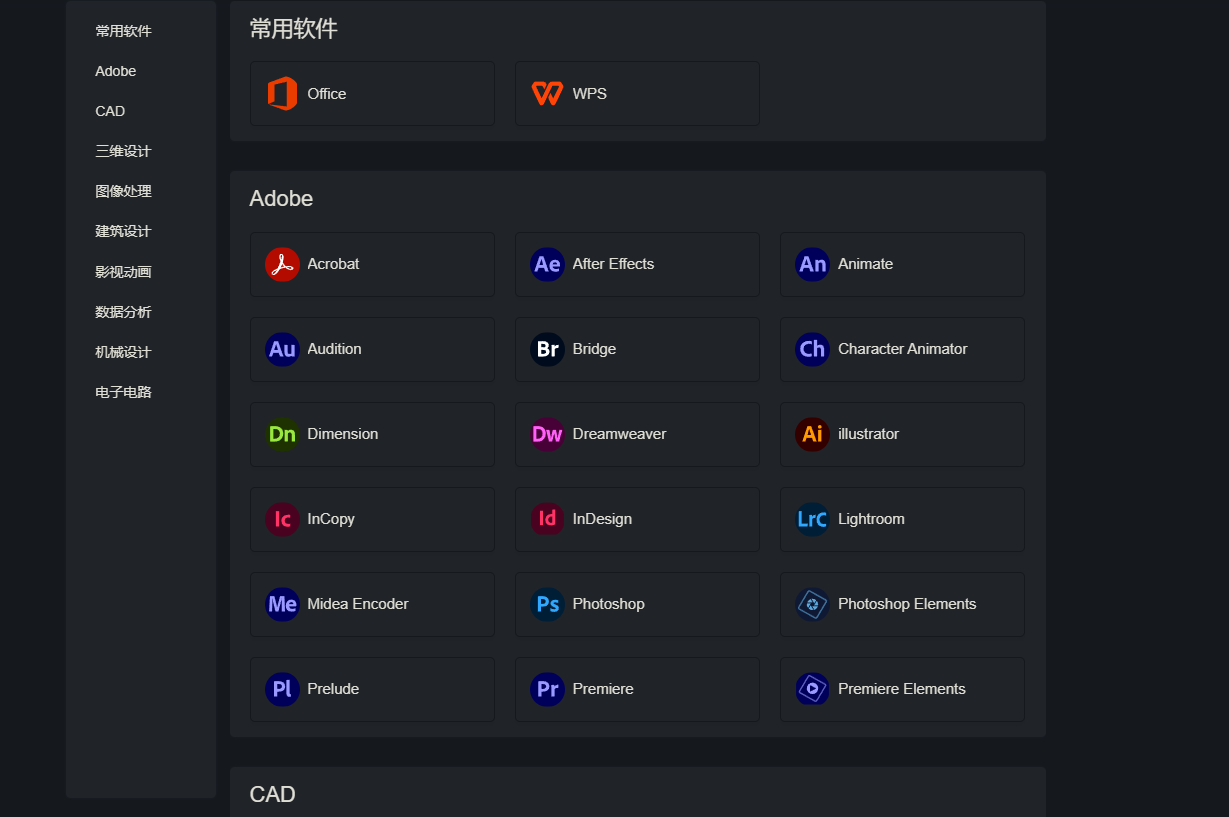This screenshot has width=1229, height=817.
Task: Open the InDesign software card
Action: (x=636, y=519)
